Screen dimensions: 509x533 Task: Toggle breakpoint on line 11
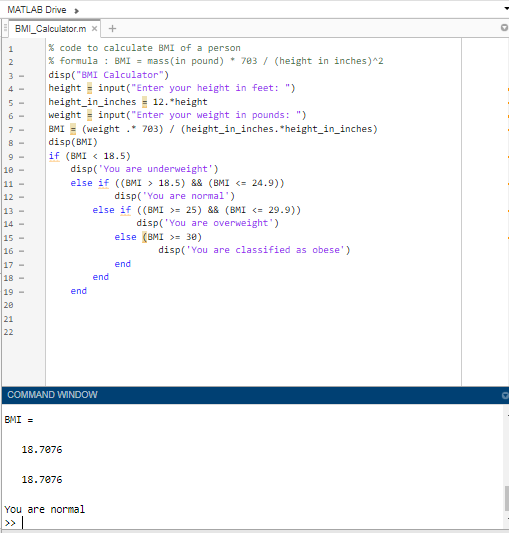(21, 184)
